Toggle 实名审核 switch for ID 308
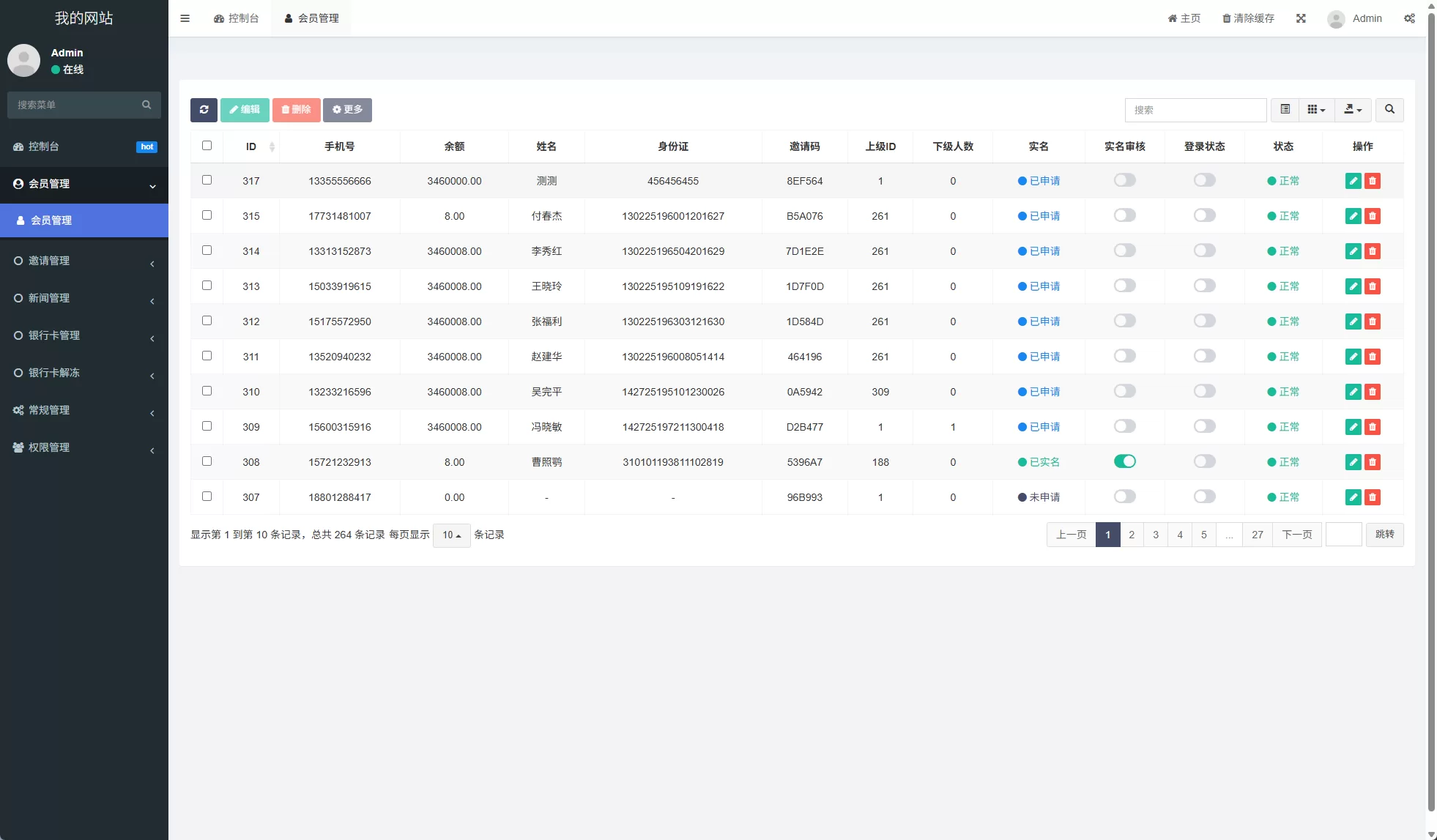Viewport: 1437px width, 840px height. coord(1124,461)
